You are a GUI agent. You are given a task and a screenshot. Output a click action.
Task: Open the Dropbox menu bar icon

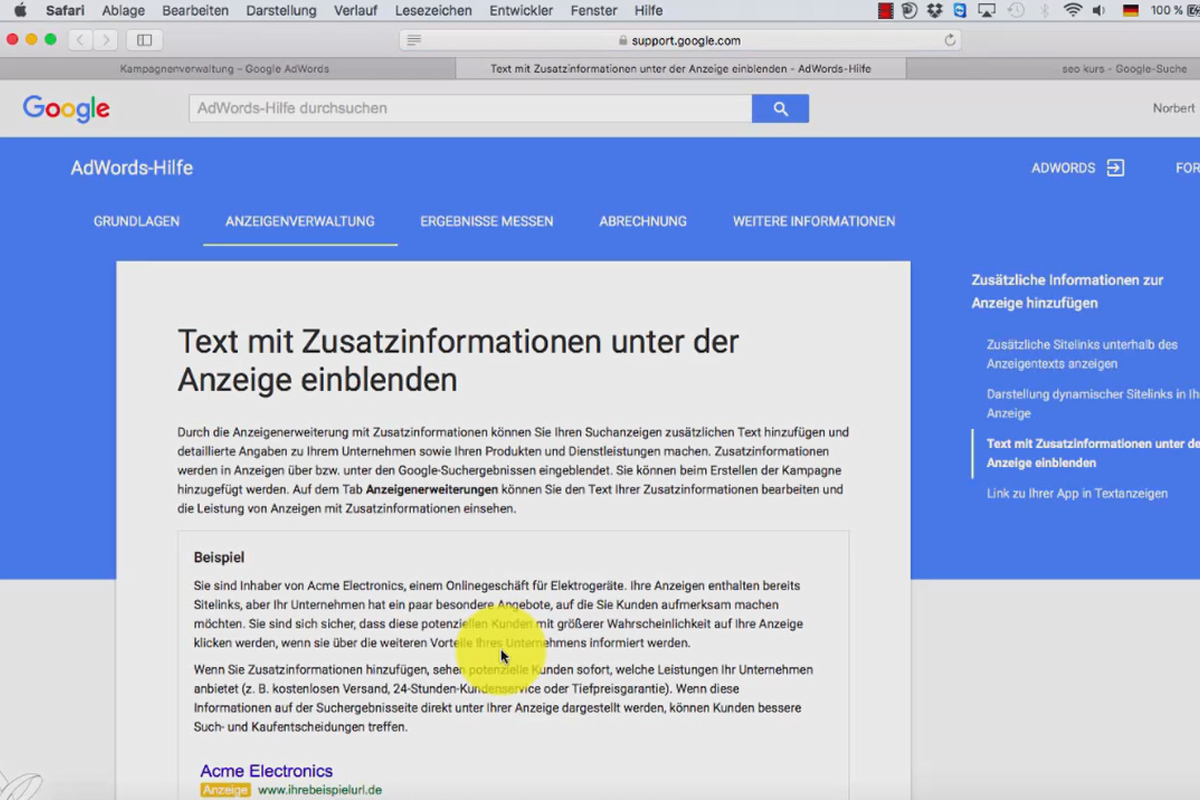tap(935, 11)
